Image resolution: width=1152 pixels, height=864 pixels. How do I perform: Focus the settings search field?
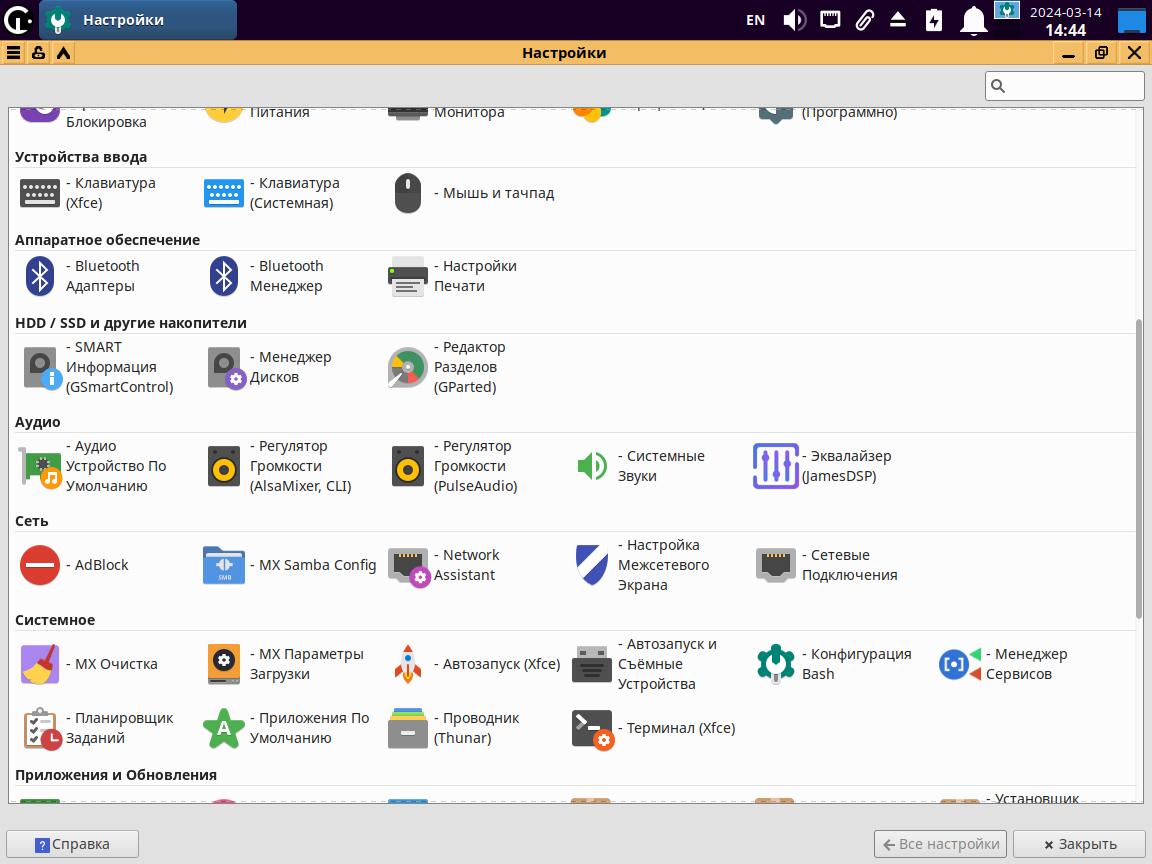point(1065,86)
